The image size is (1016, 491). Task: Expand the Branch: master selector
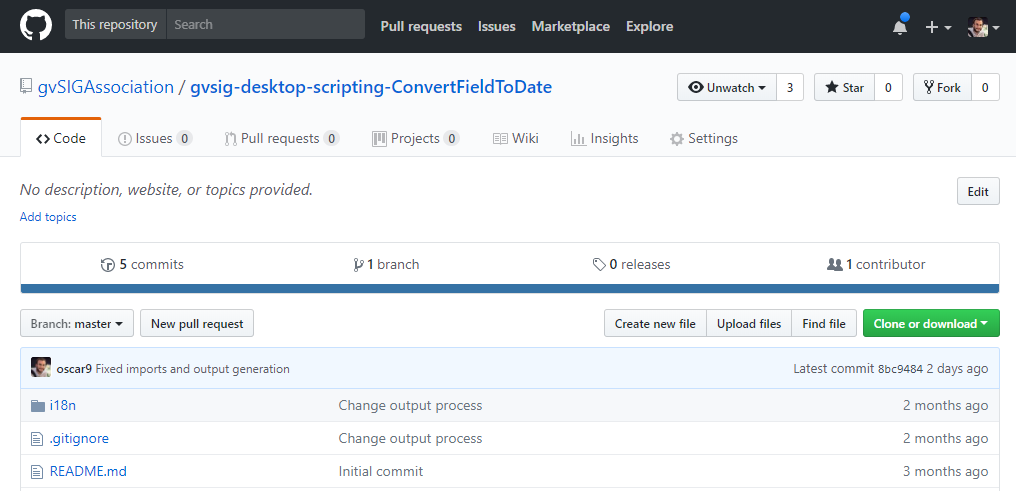(x=77, y=324)
